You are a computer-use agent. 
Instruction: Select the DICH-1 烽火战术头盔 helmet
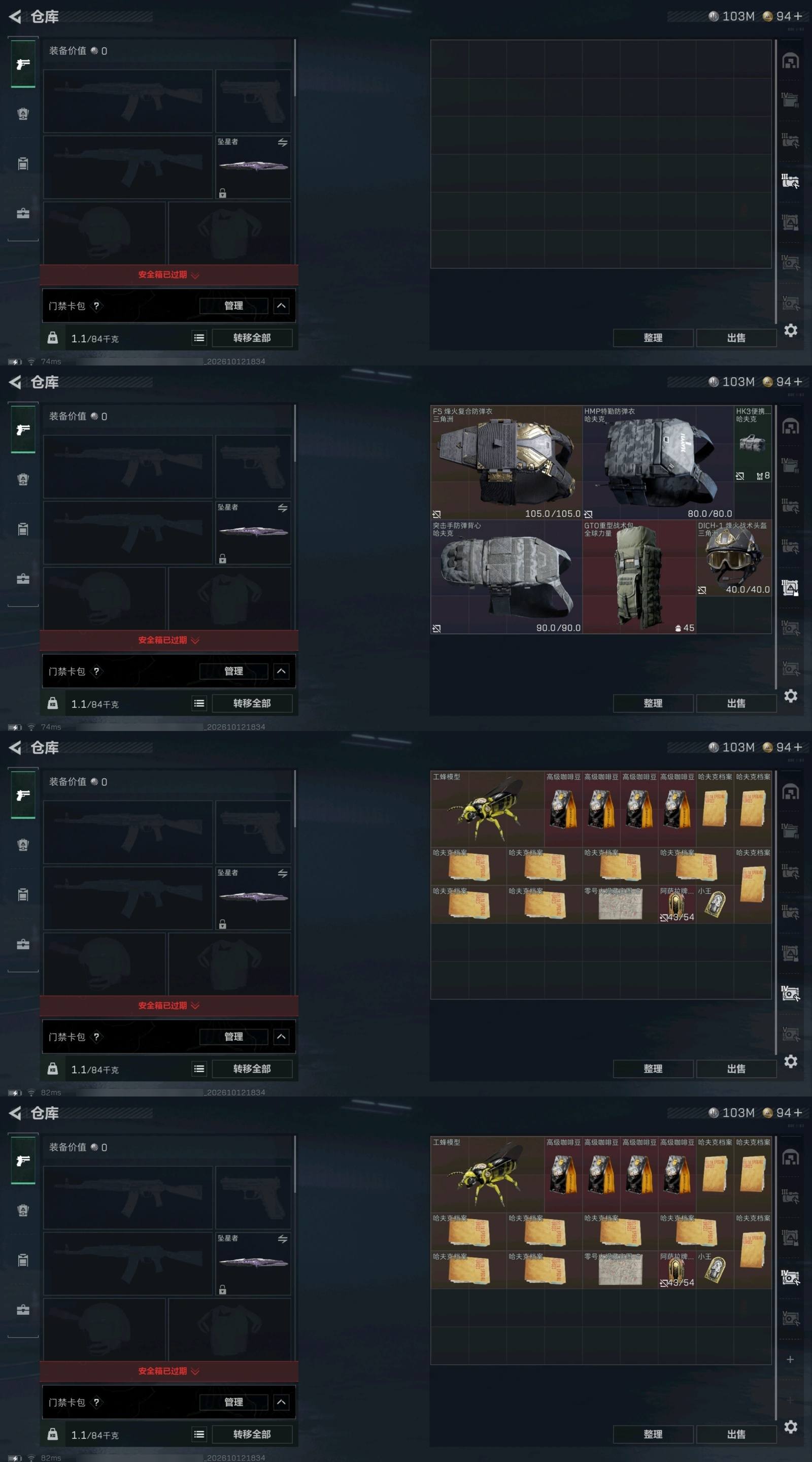point(734,558)
